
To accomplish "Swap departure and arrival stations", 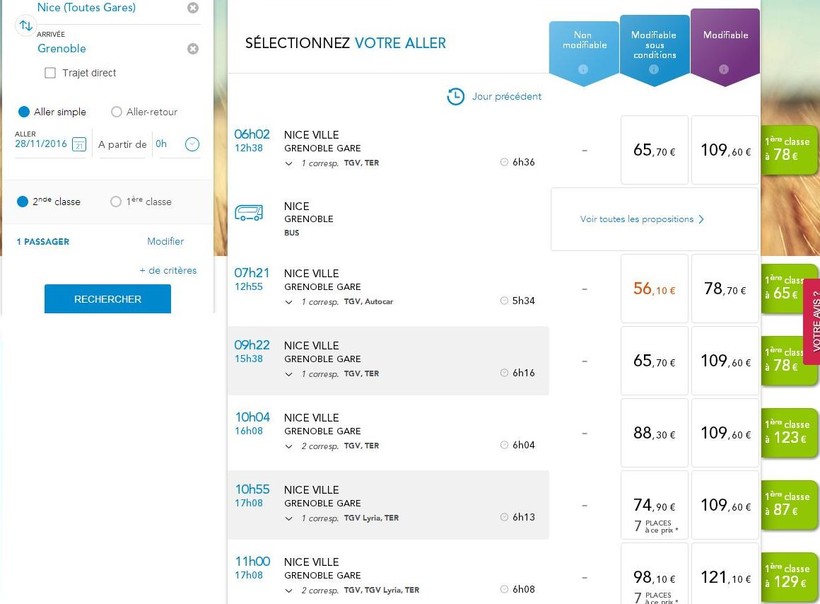I will coord(26,26).
